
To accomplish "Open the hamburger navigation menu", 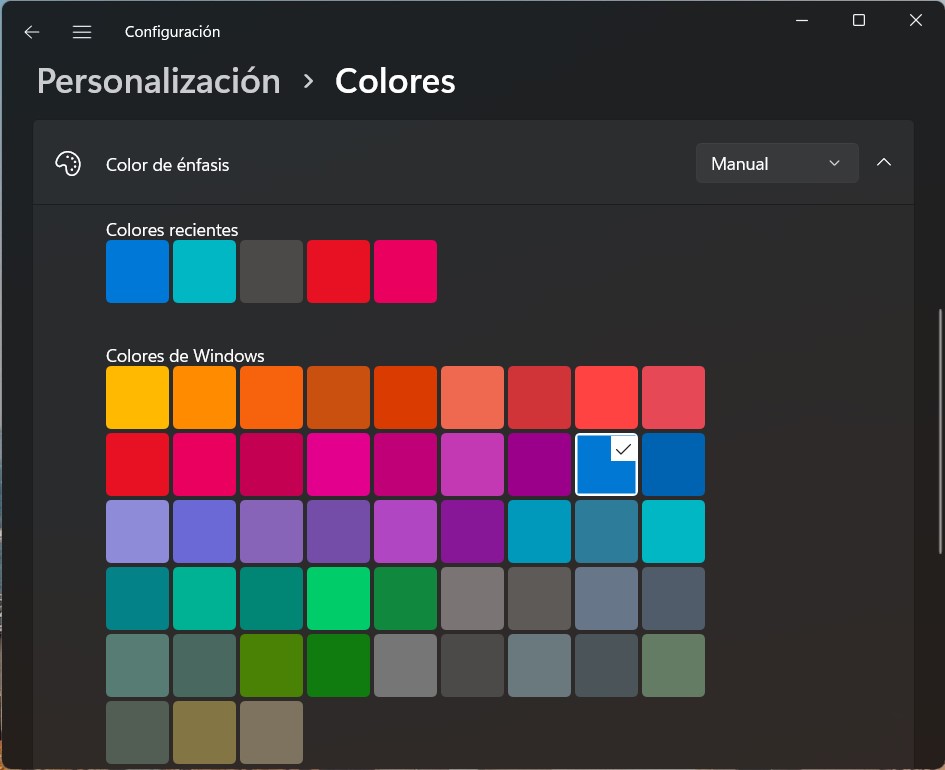I will (x=82, y=32).
